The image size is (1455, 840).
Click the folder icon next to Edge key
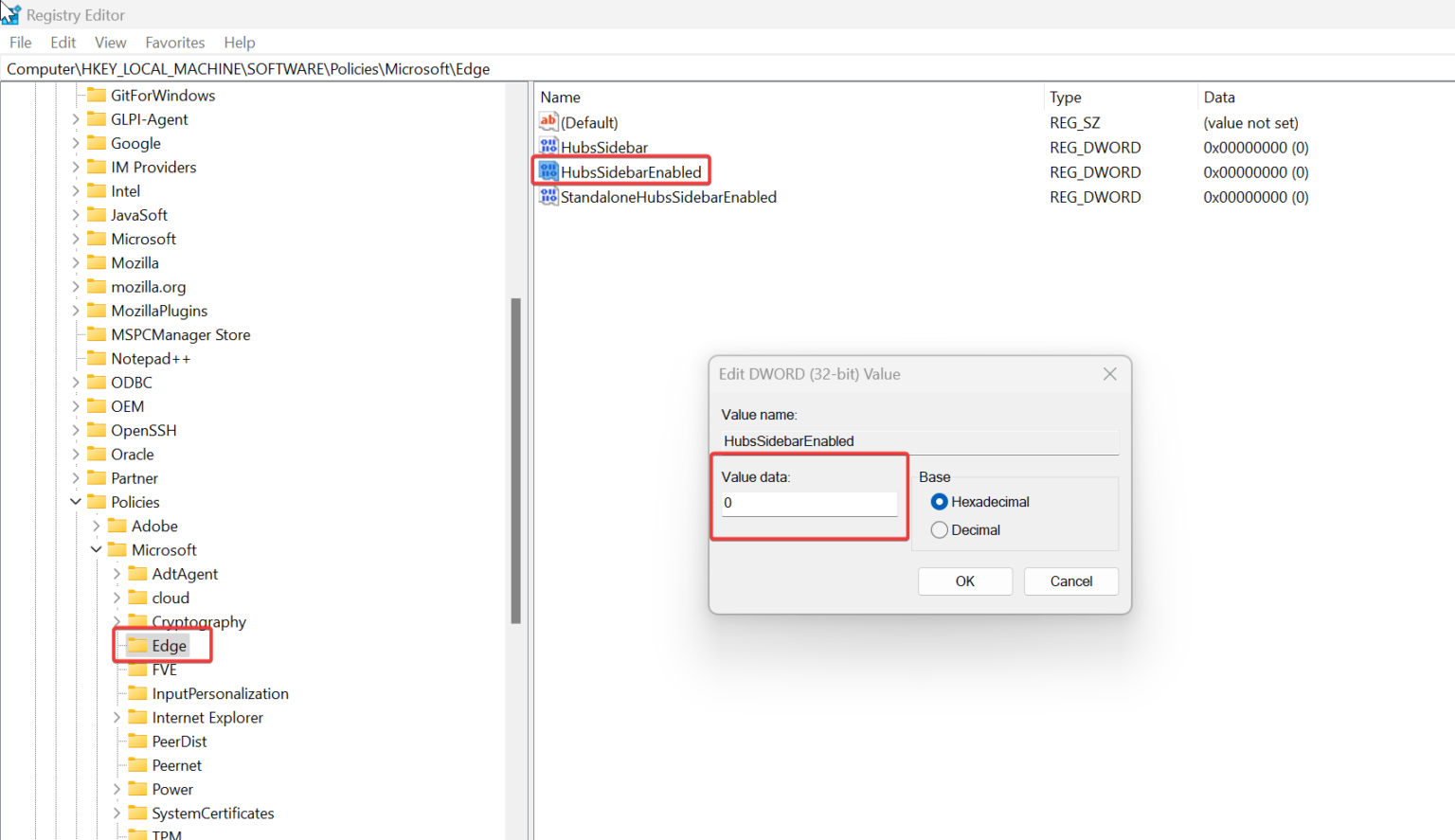point(135,645)
